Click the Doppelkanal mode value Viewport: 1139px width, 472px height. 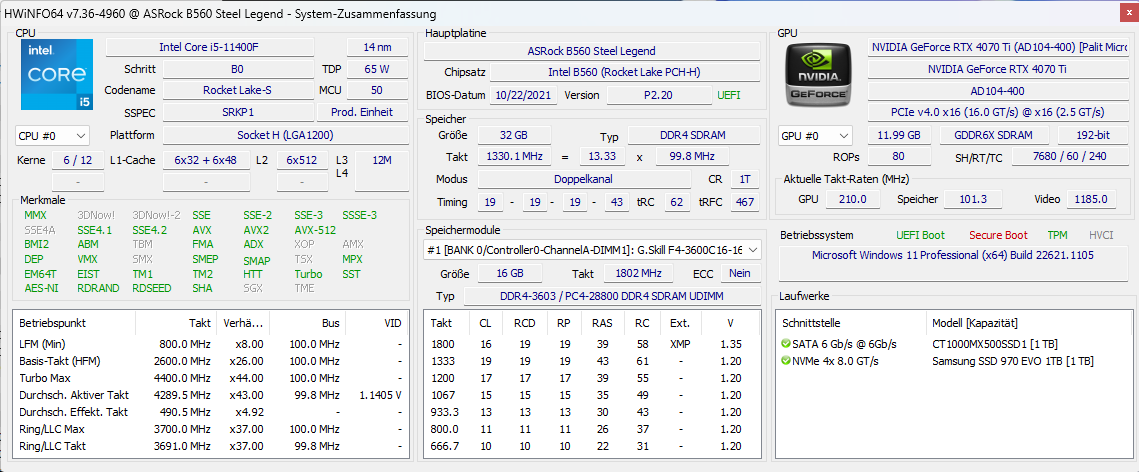pos(584,179)
